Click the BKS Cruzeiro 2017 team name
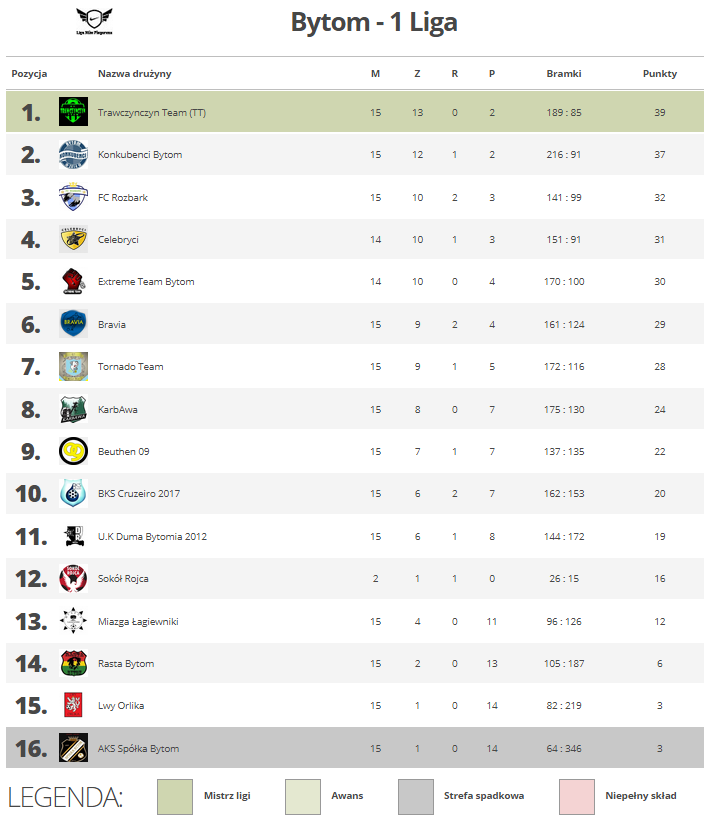This screenshot has width=708, height=823. [139, 493]
